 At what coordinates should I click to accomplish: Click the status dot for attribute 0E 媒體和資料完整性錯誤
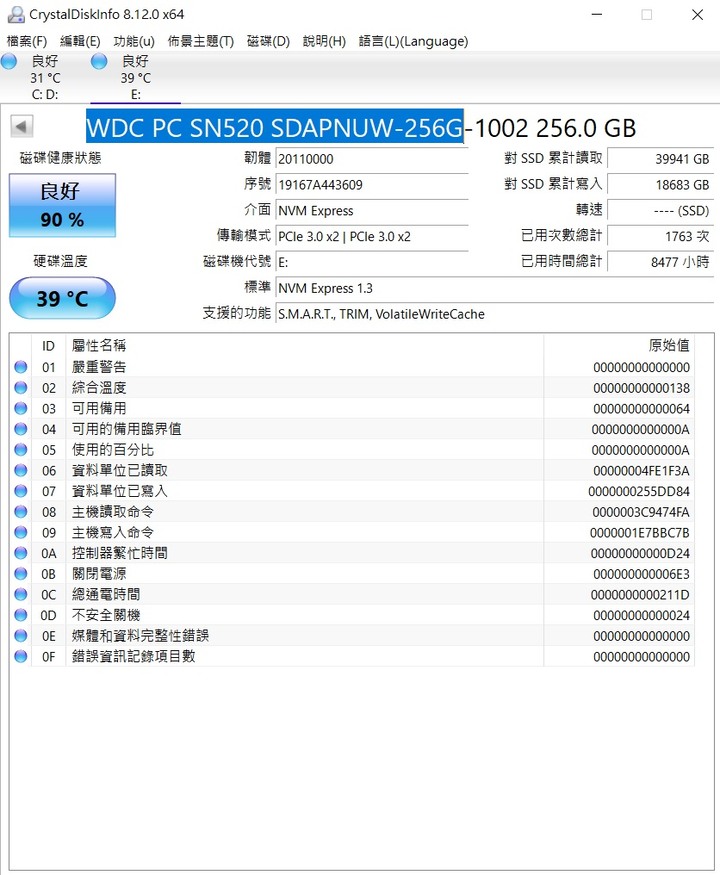pos(21,635)
